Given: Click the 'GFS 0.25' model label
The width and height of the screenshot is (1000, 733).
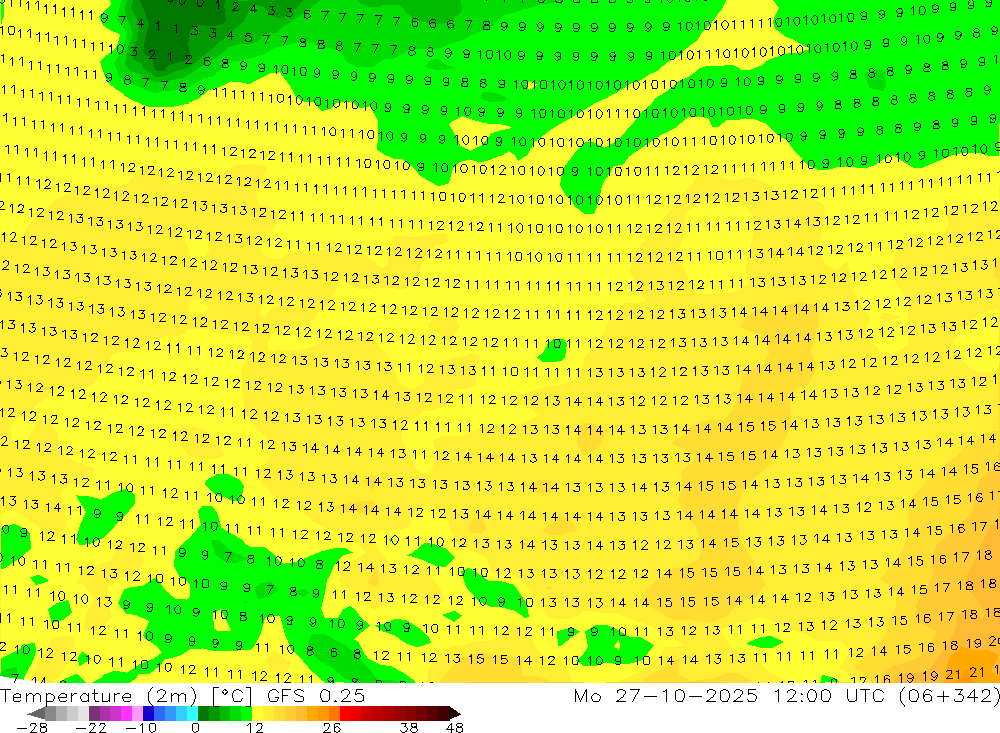Looking at the screenshot, I should 316,695.
